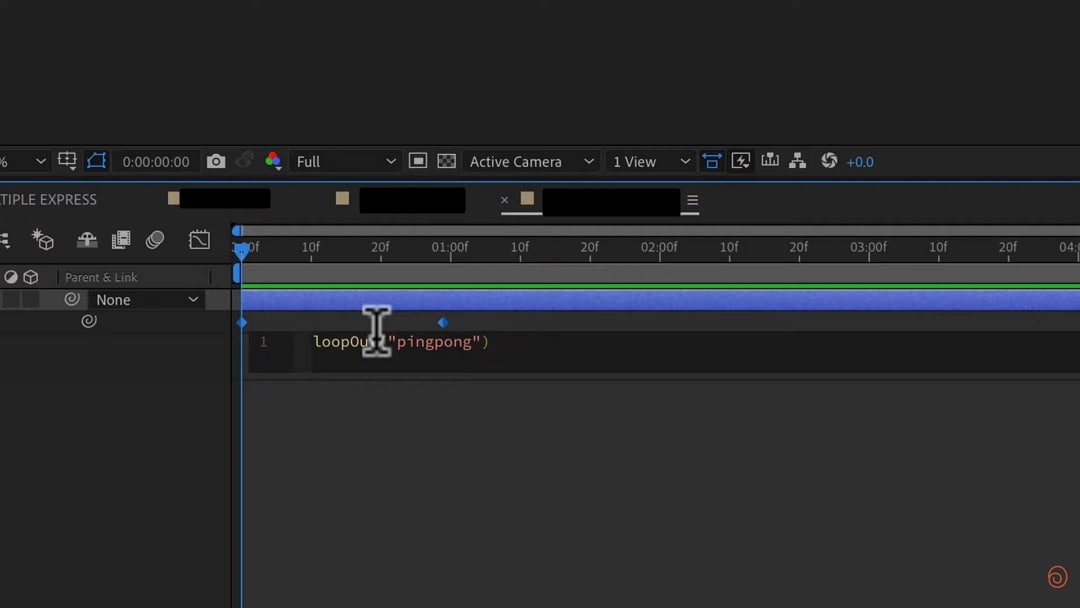Click expression line number 1
The height and width of the screenshot is (608, 1080).
263,342
